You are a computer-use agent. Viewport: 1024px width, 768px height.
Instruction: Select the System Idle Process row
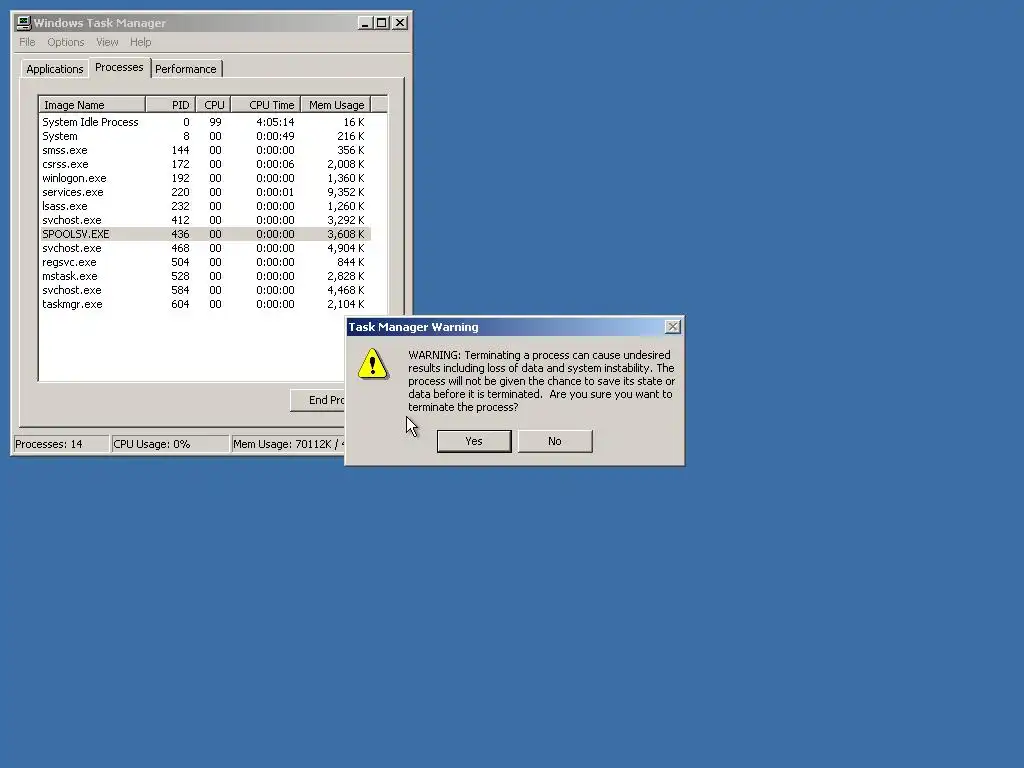tap(205, 122)
